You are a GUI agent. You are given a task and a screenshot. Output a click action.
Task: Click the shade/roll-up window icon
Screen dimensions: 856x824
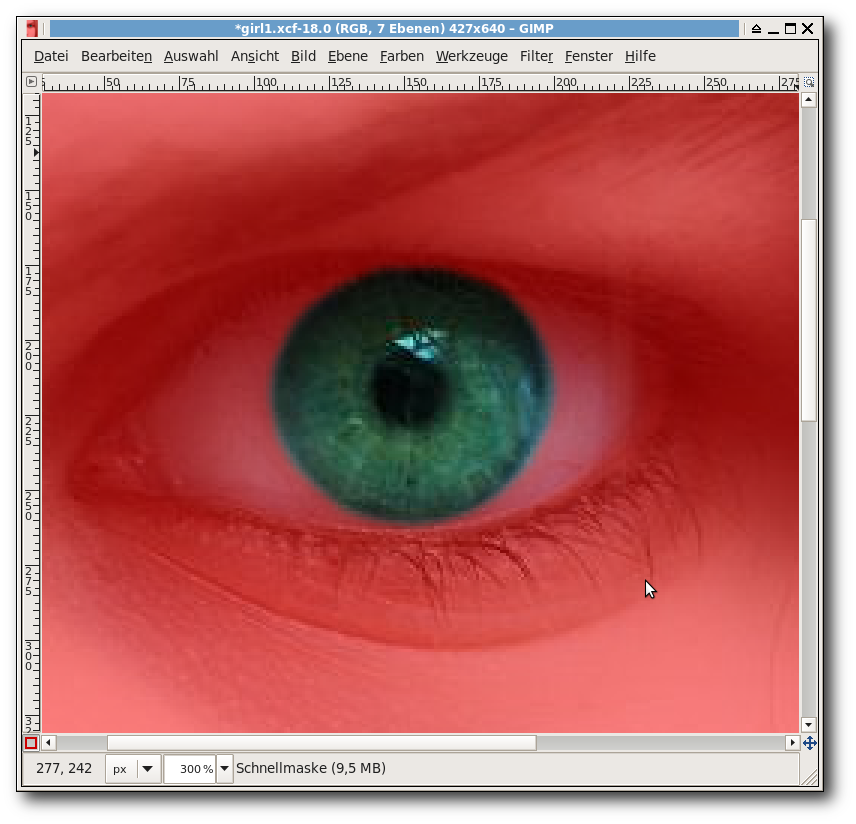tap(757, 29)
